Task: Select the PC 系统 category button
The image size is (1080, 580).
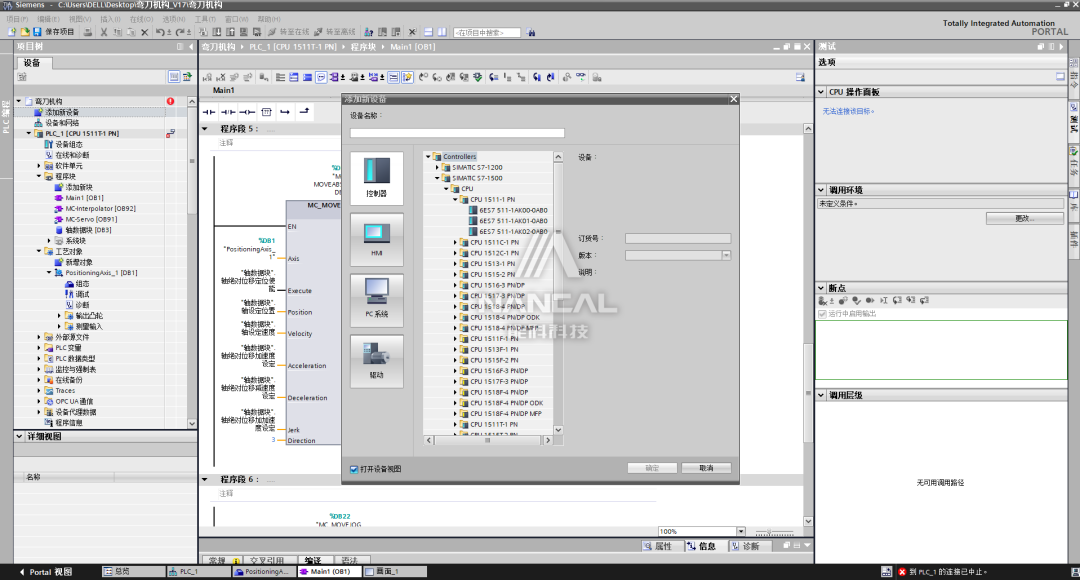Action: click(x=376, y=300)
